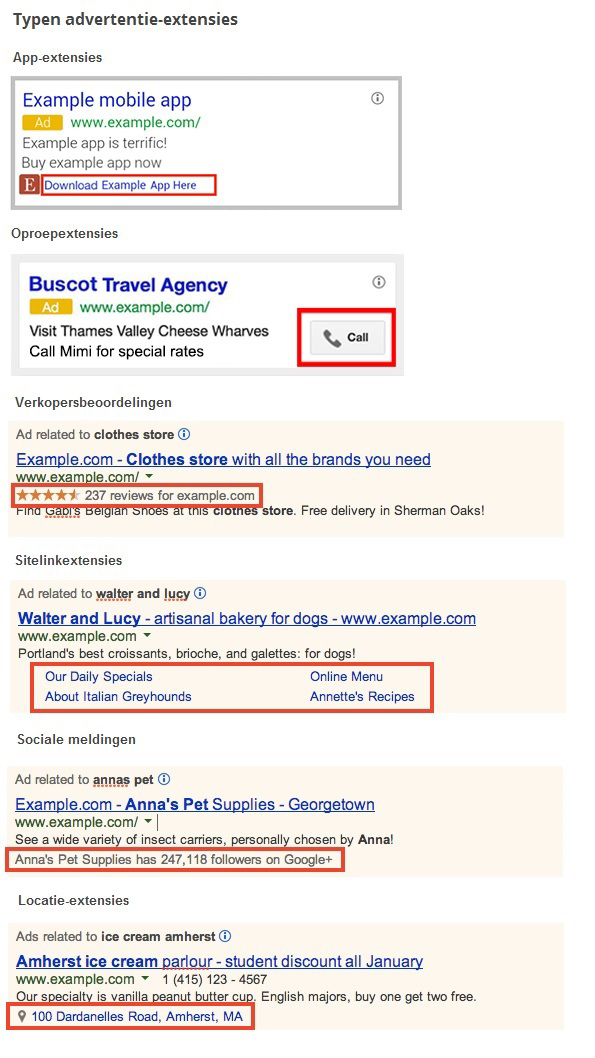The image size is (595, 1058).
Task: Open the Online Menu sitelink
Action: click(347, 676)
